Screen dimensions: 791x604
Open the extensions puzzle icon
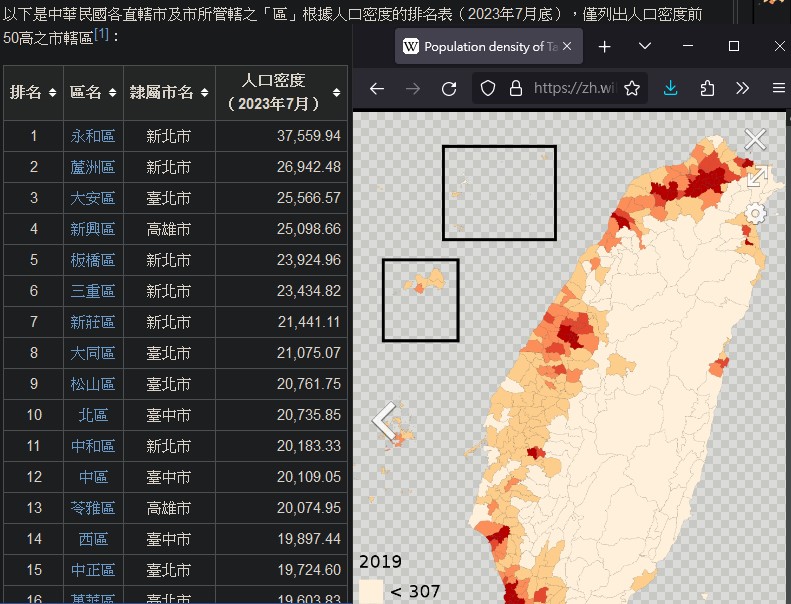(x=707, y=88)
